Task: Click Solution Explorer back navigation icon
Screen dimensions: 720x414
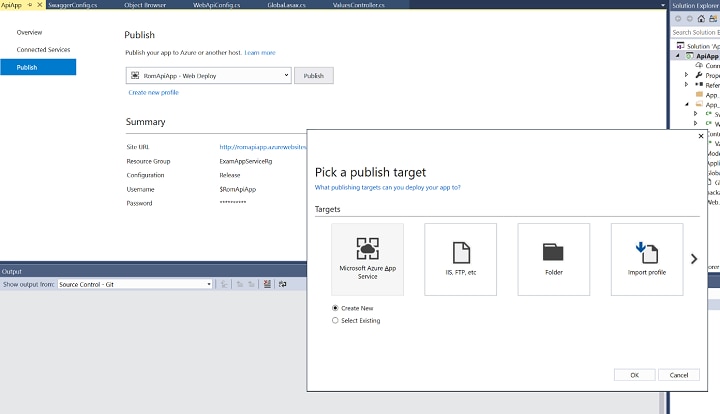Action: point(678,19)
